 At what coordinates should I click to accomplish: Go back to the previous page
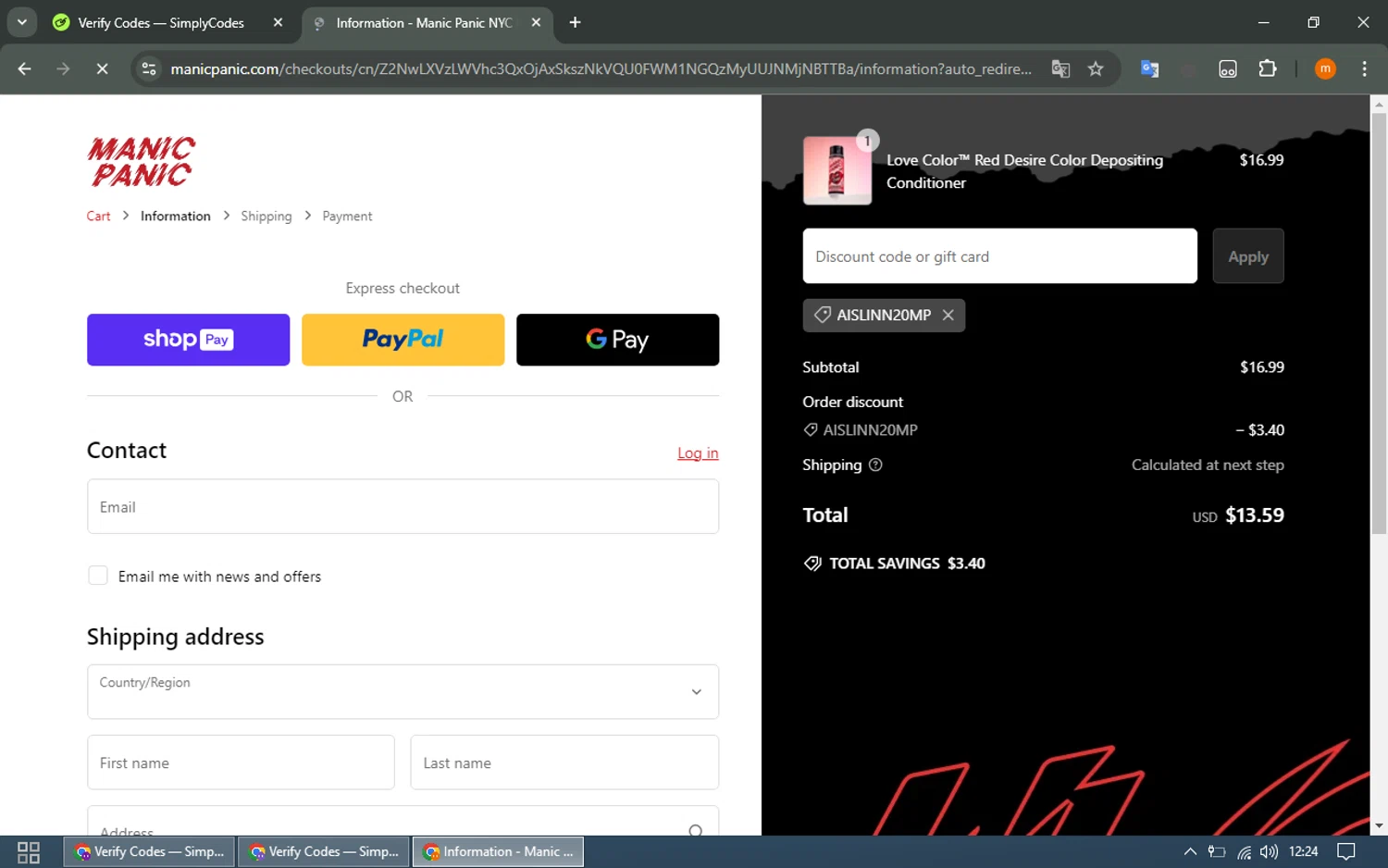click(x=25, y=68)
